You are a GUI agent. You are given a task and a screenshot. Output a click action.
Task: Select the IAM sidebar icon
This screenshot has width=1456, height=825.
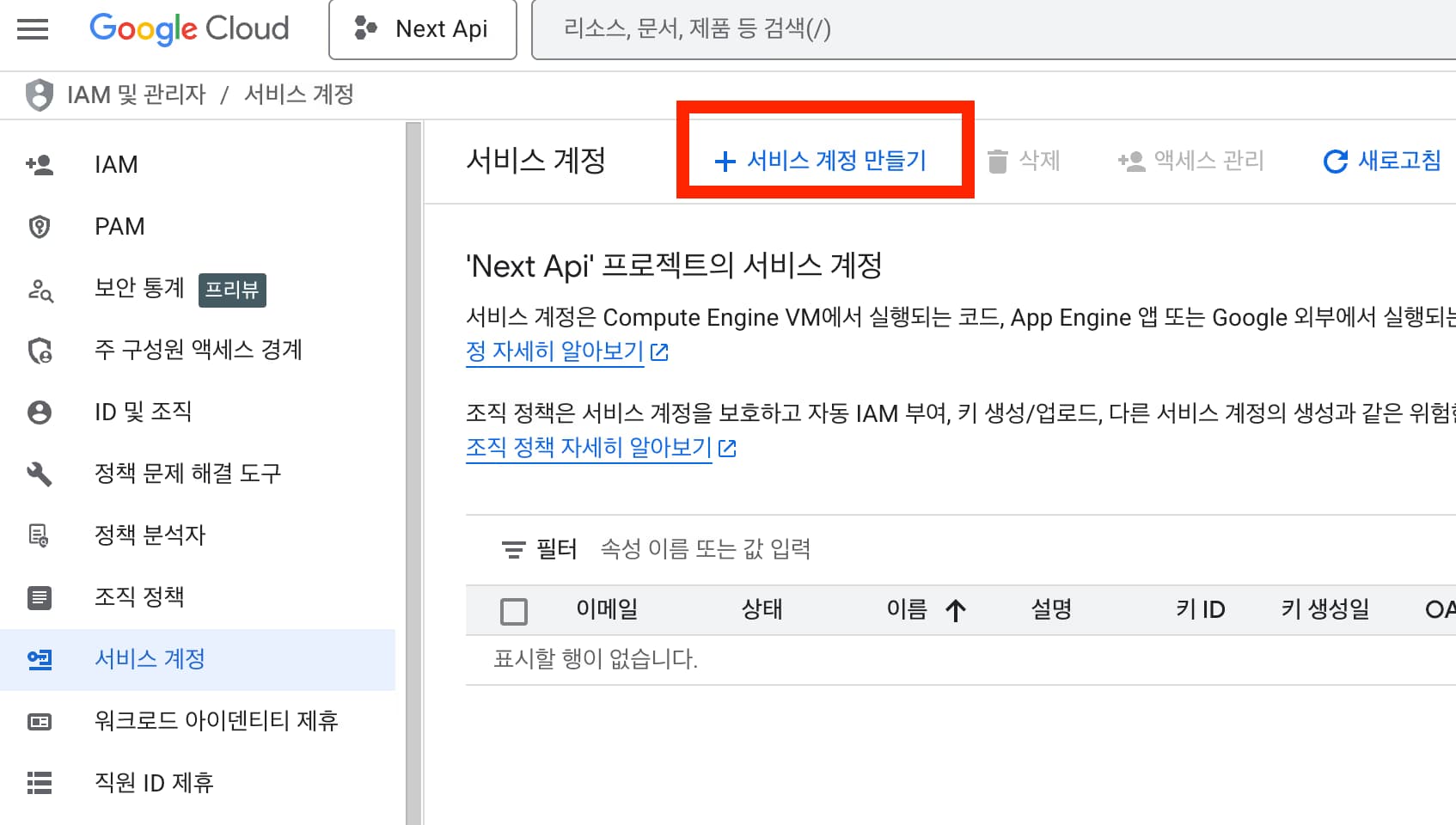pyautogui.click(x=40, y=164)
